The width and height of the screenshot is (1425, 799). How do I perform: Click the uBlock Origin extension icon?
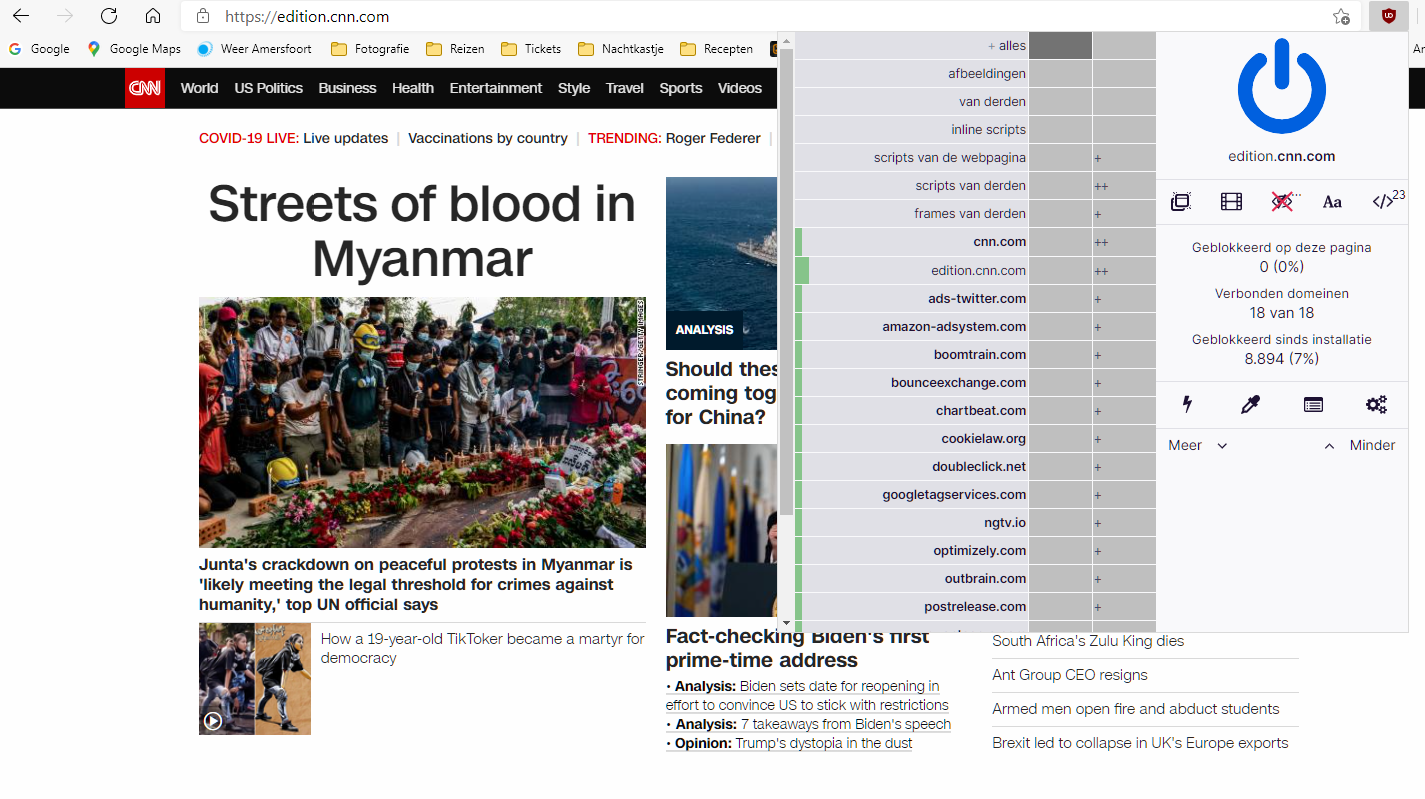click(1388, 16)
